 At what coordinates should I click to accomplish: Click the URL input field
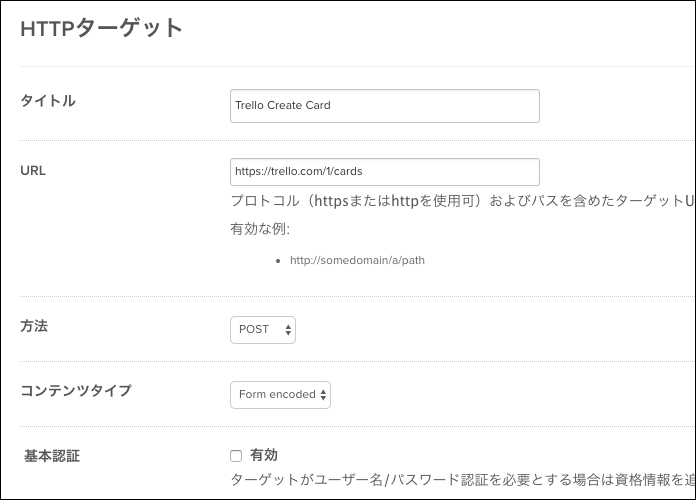385,172
